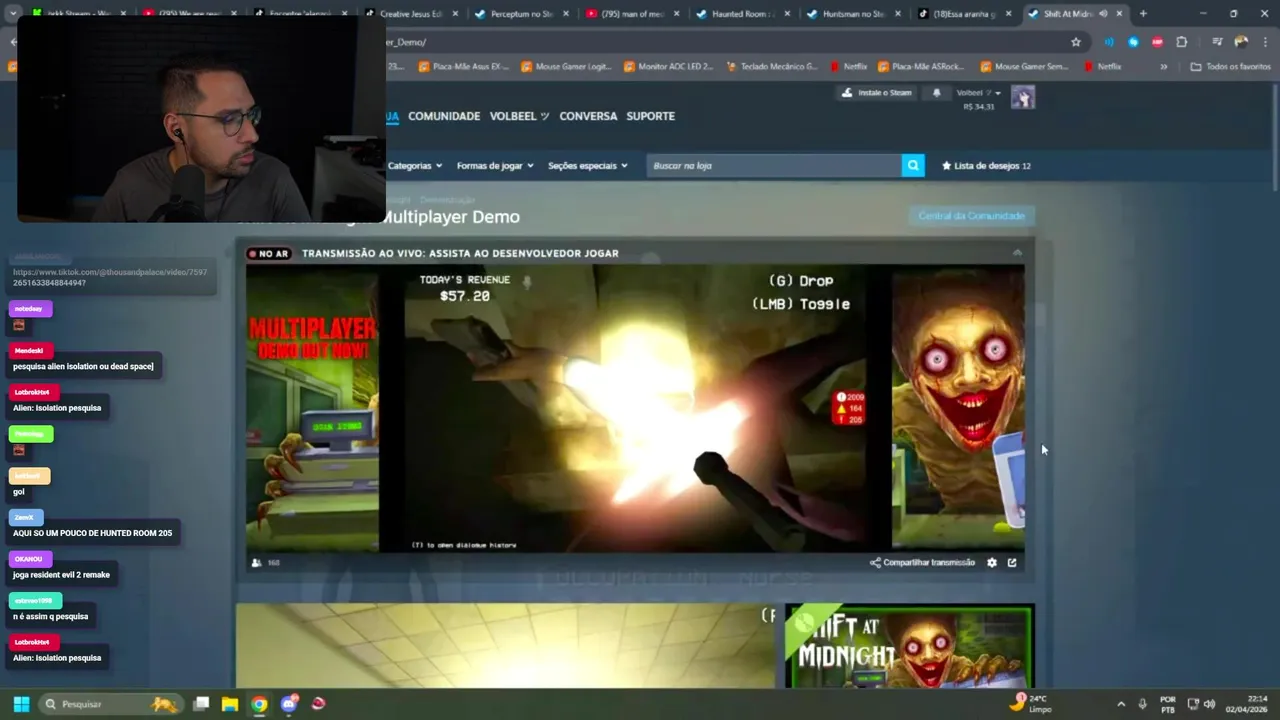
Task: Open the CONVERSA menu
Action: (x=588, y=116)
